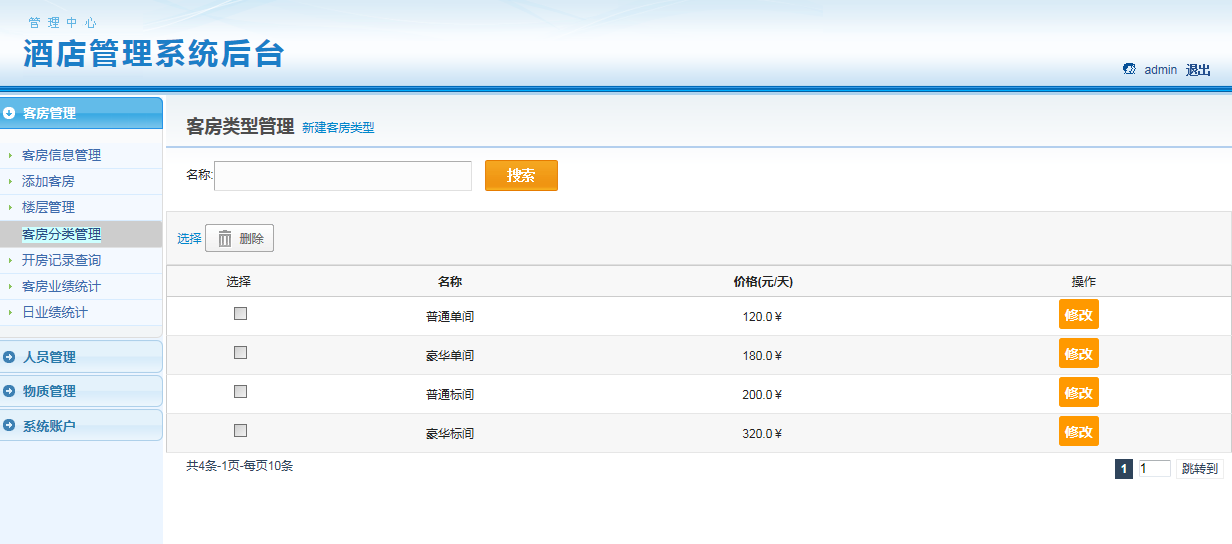This screenshot has height=544, width=1232.
Task: Expand 系统账户 section arrow icon
Action: click(x=9, y=425)
